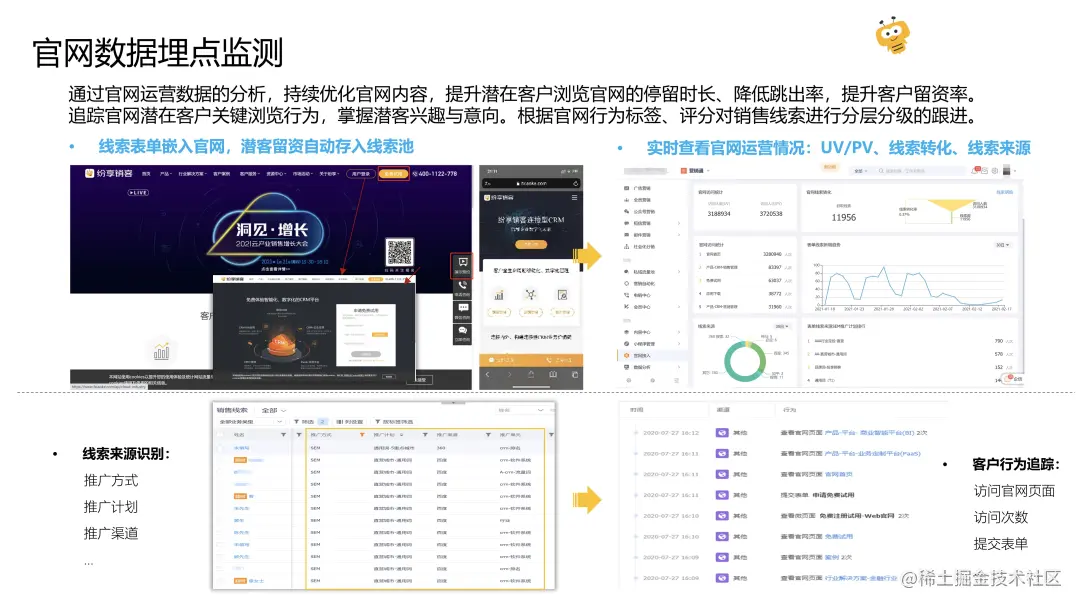Click the small orange button inside trial form
Image resolution: width=1080 pixels, height=607 pixels.
[x=380, y=334]
